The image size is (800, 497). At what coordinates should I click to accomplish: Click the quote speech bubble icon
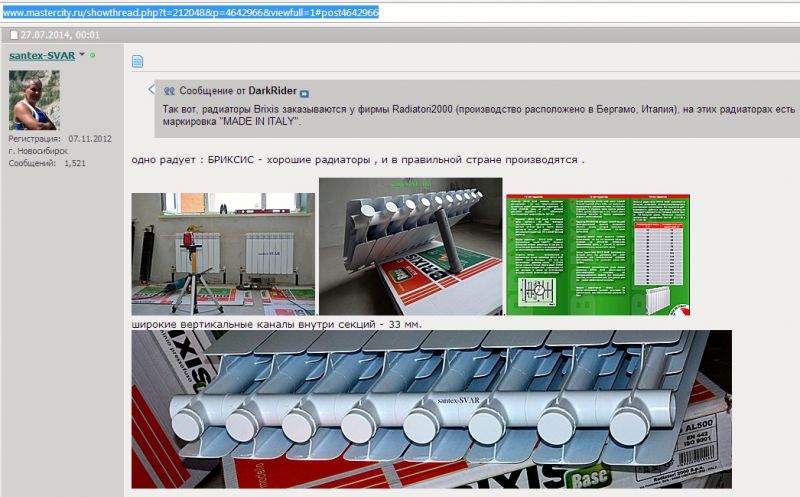pos(169,90)
